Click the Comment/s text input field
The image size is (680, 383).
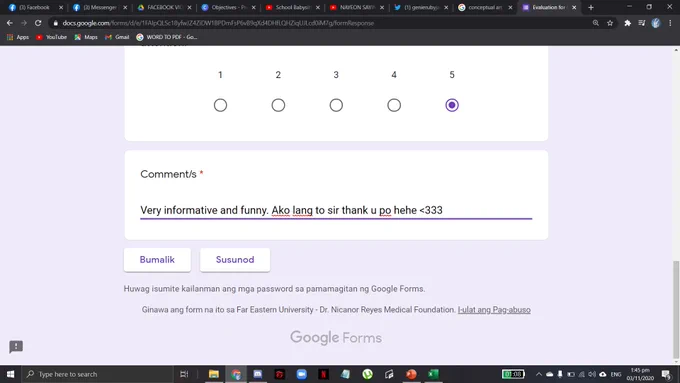[x=336, y=210]
